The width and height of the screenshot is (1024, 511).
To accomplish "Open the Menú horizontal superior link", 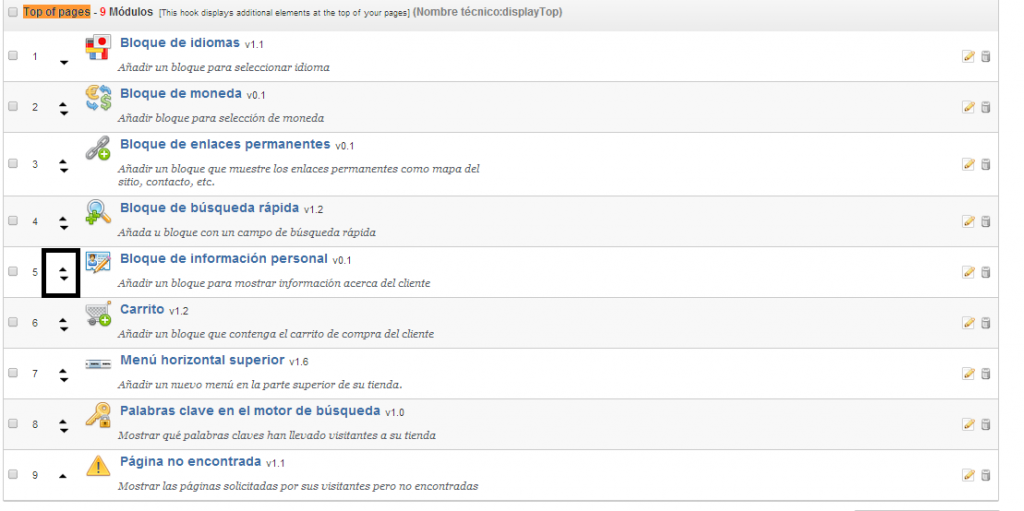I will (x=202, y=360).
